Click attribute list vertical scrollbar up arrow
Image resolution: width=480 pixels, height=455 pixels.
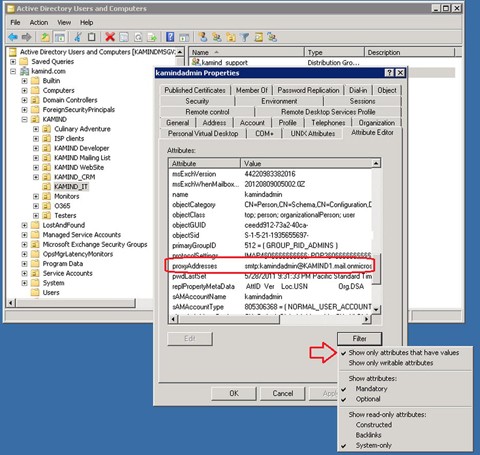coord(376,163)
